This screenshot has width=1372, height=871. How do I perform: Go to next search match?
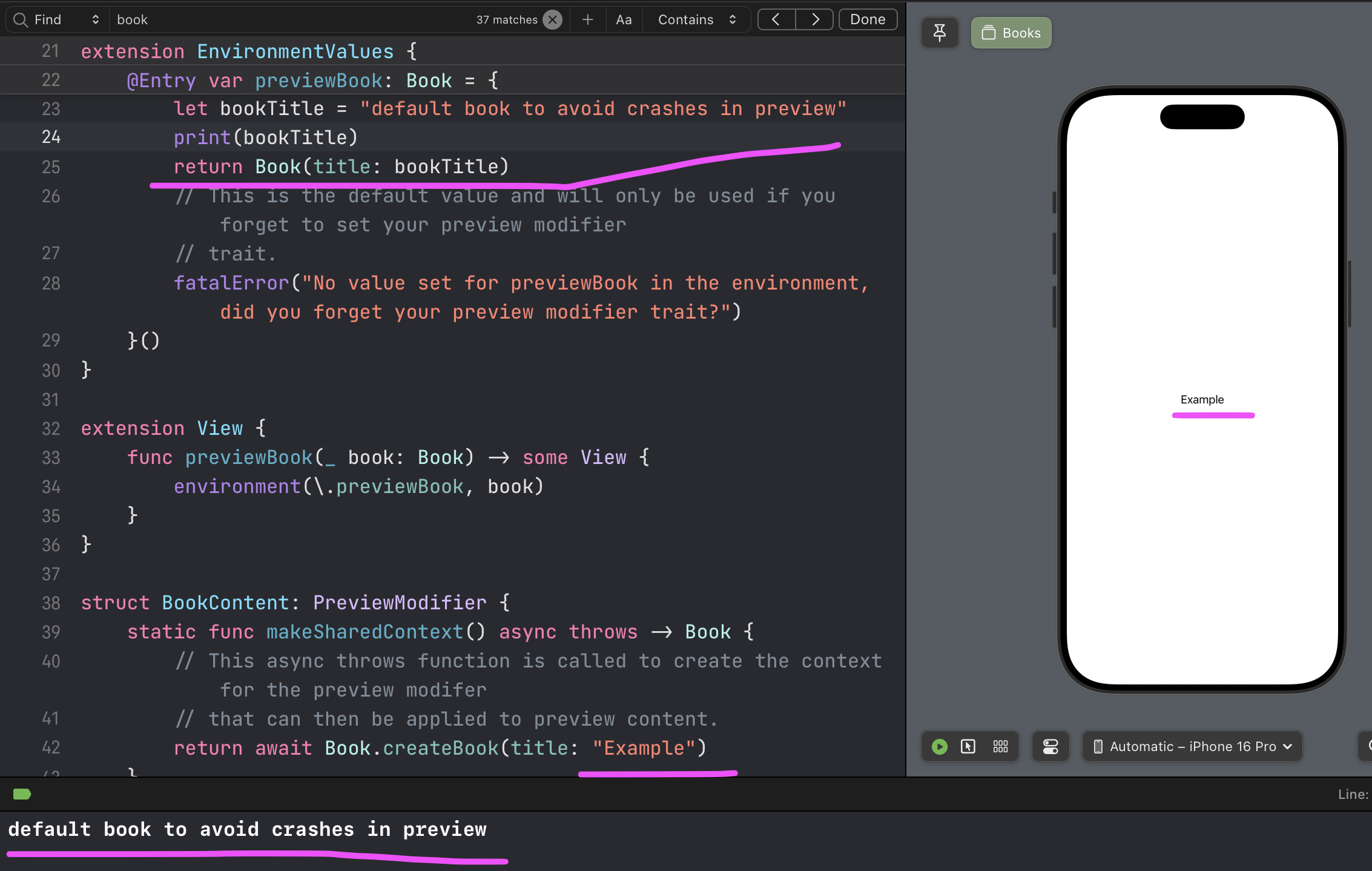point(815,19)
